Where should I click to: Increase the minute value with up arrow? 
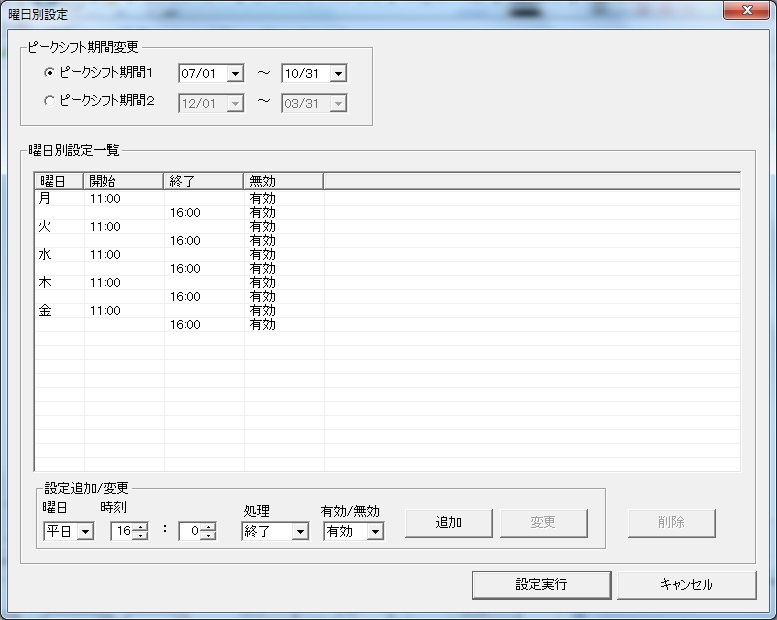209,527
